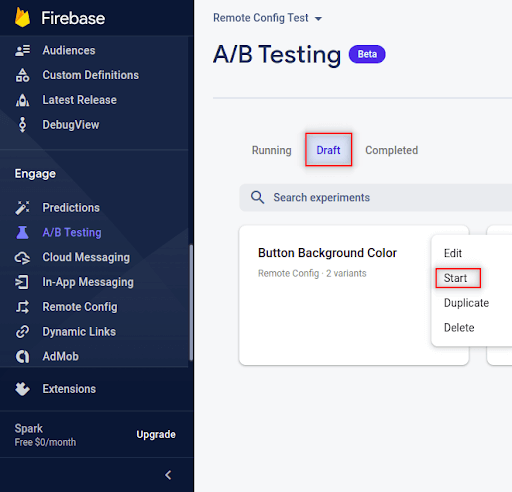Click the Dynamic Links chain icon
This screenshot has height=492, width=512.
click(22, 332)
